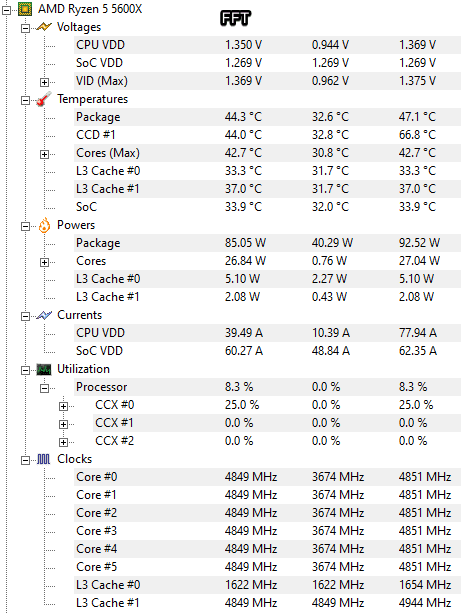Expand the CCX #0 utilization node
This screenshot has height=613, width=461.
(x=63, y=406)
